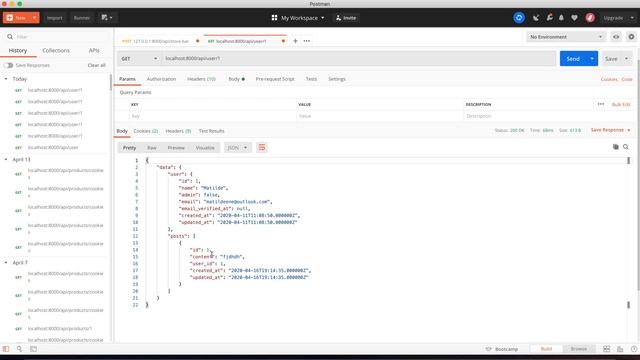Click the request URL input field
The height and width of the screenshot is (360, 640).
(359, 58)
